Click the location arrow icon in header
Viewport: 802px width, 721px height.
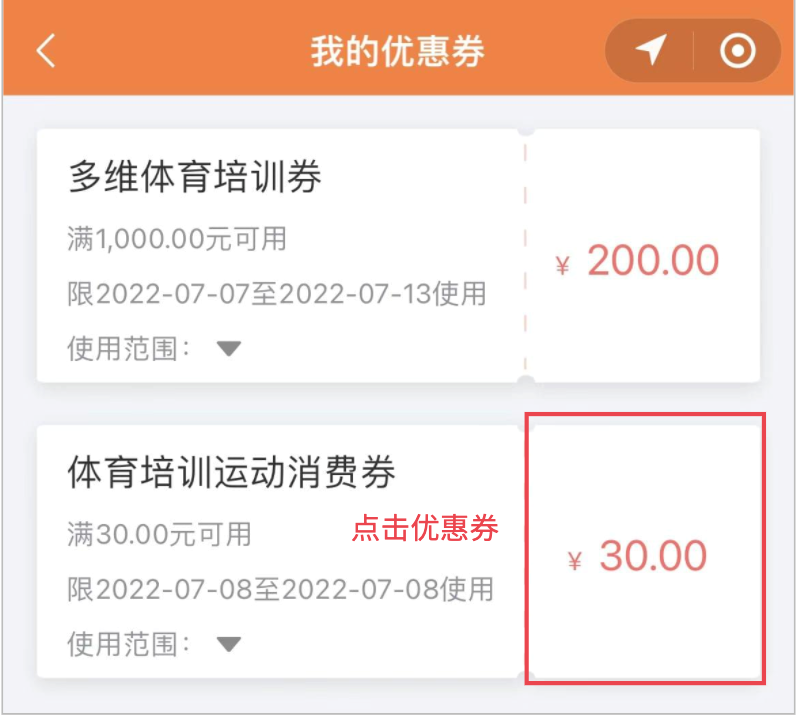[651, 50]
